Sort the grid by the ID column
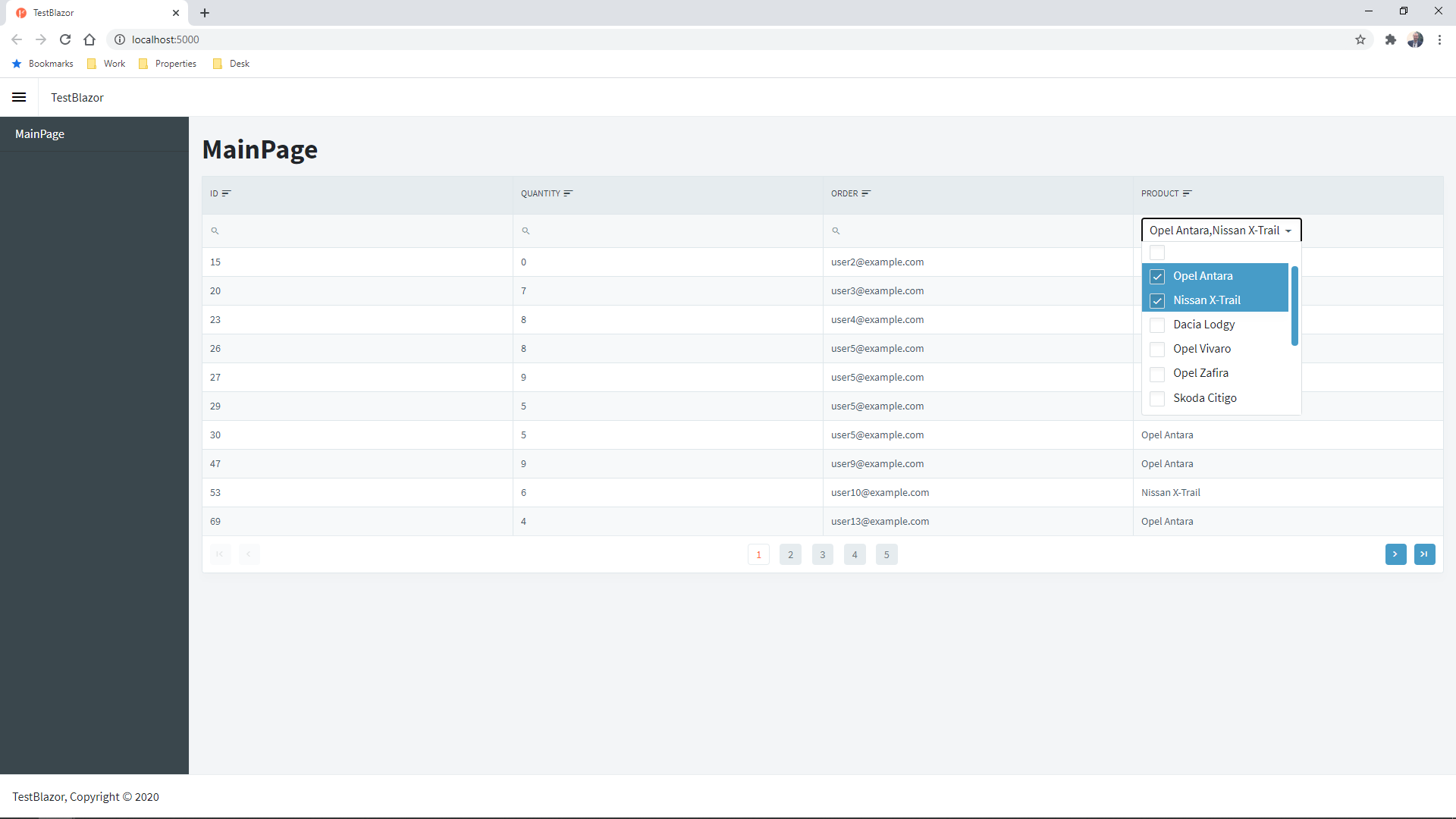The height and width of the screenshot is (819, 1456). (x=227, y=193)
